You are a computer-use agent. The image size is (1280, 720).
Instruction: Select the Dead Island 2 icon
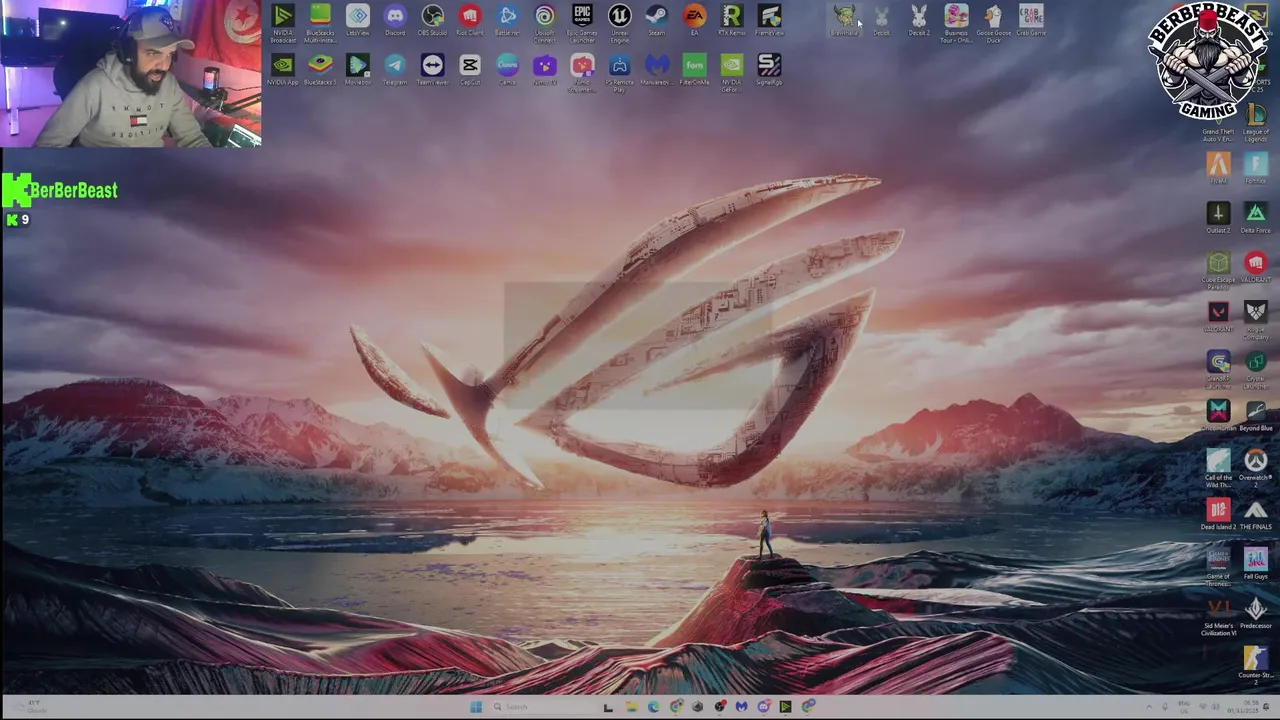[x=1218, y=515]
